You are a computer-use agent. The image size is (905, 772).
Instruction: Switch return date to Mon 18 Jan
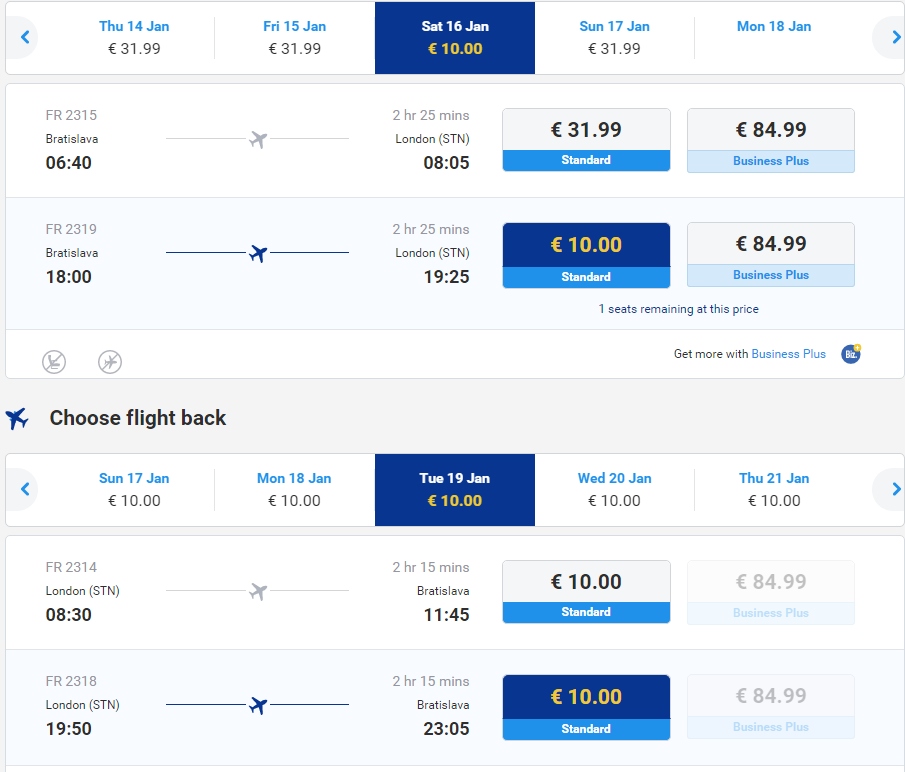tap(294, 489)
